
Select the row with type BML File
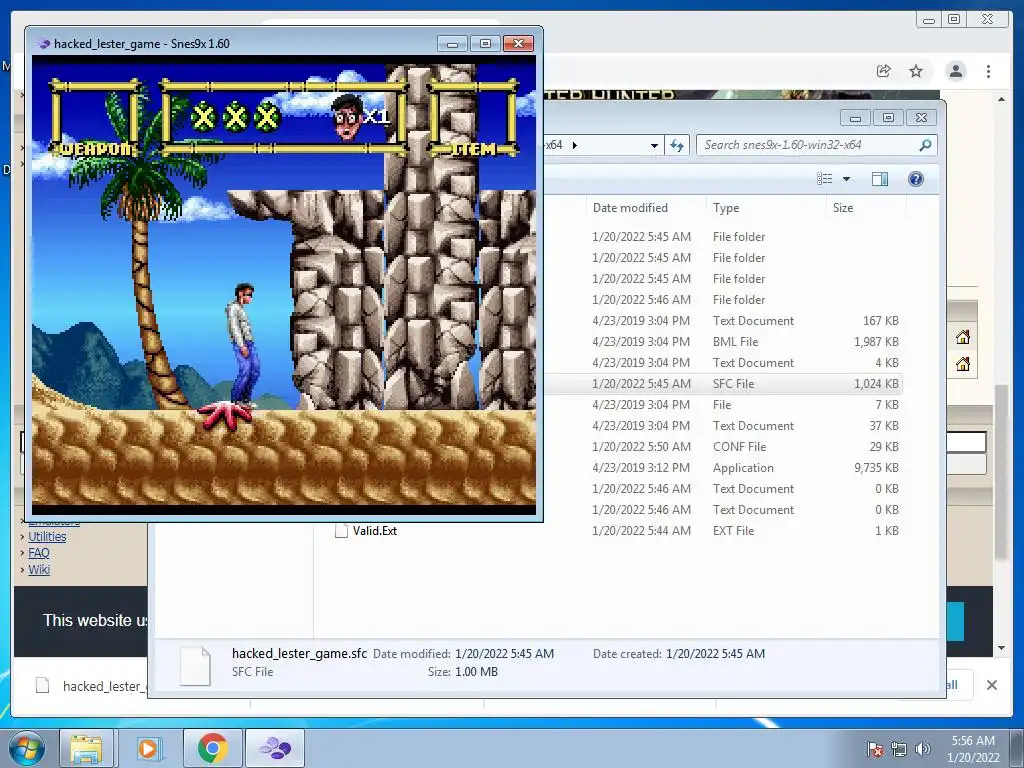point(724,342)
